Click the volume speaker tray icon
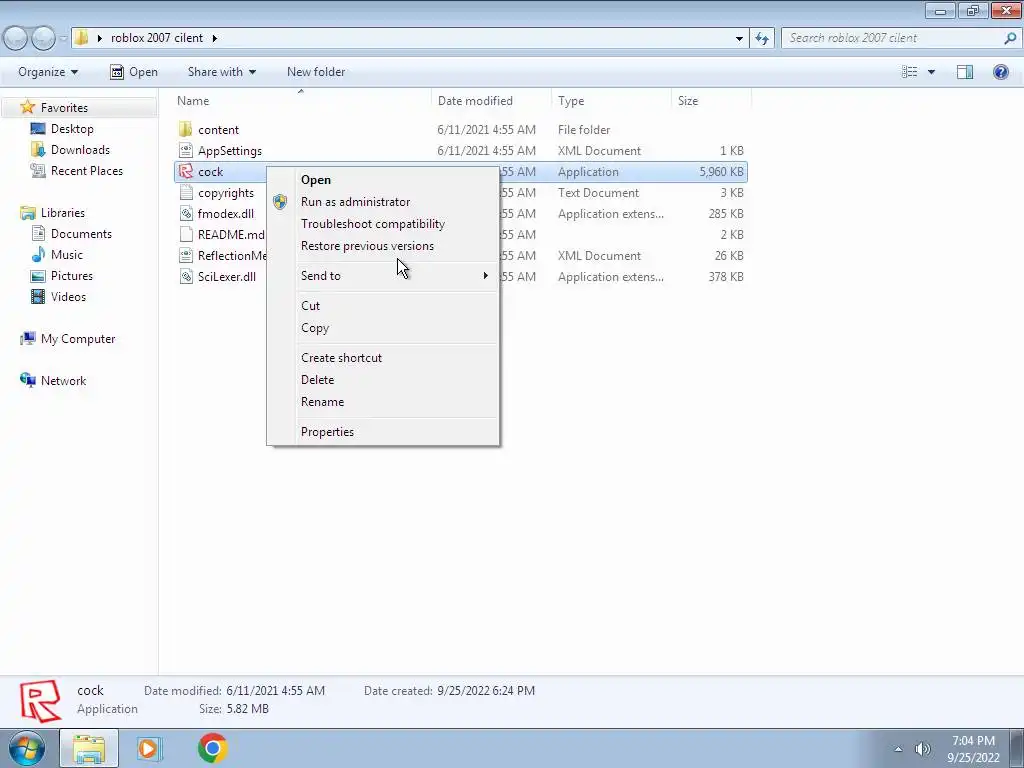Viewport: 1024px width, 768px height. pos(923,749)
